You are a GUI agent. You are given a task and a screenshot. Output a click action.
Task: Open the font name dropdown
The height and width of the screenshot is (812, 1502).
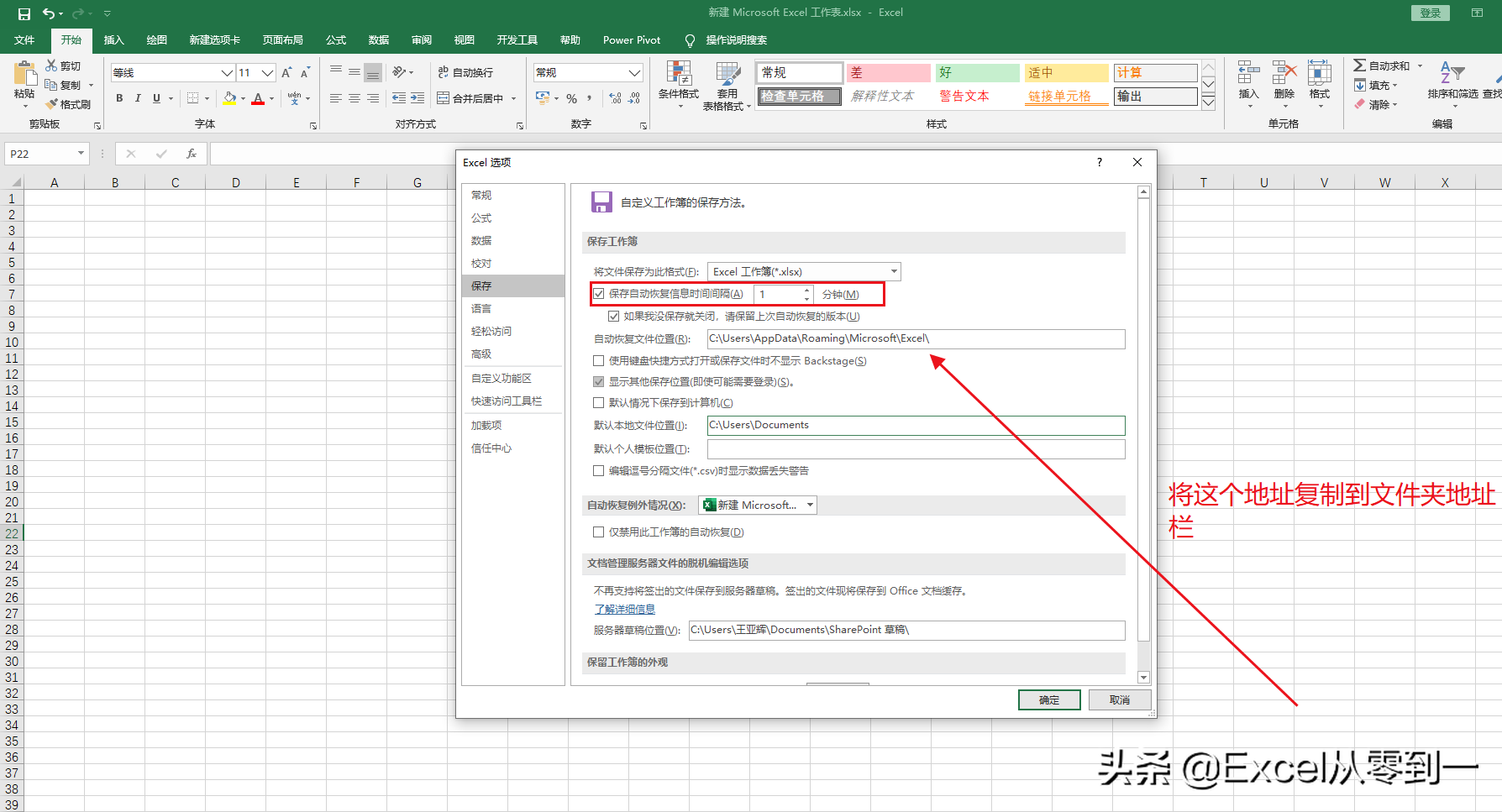tap(227, 73)
